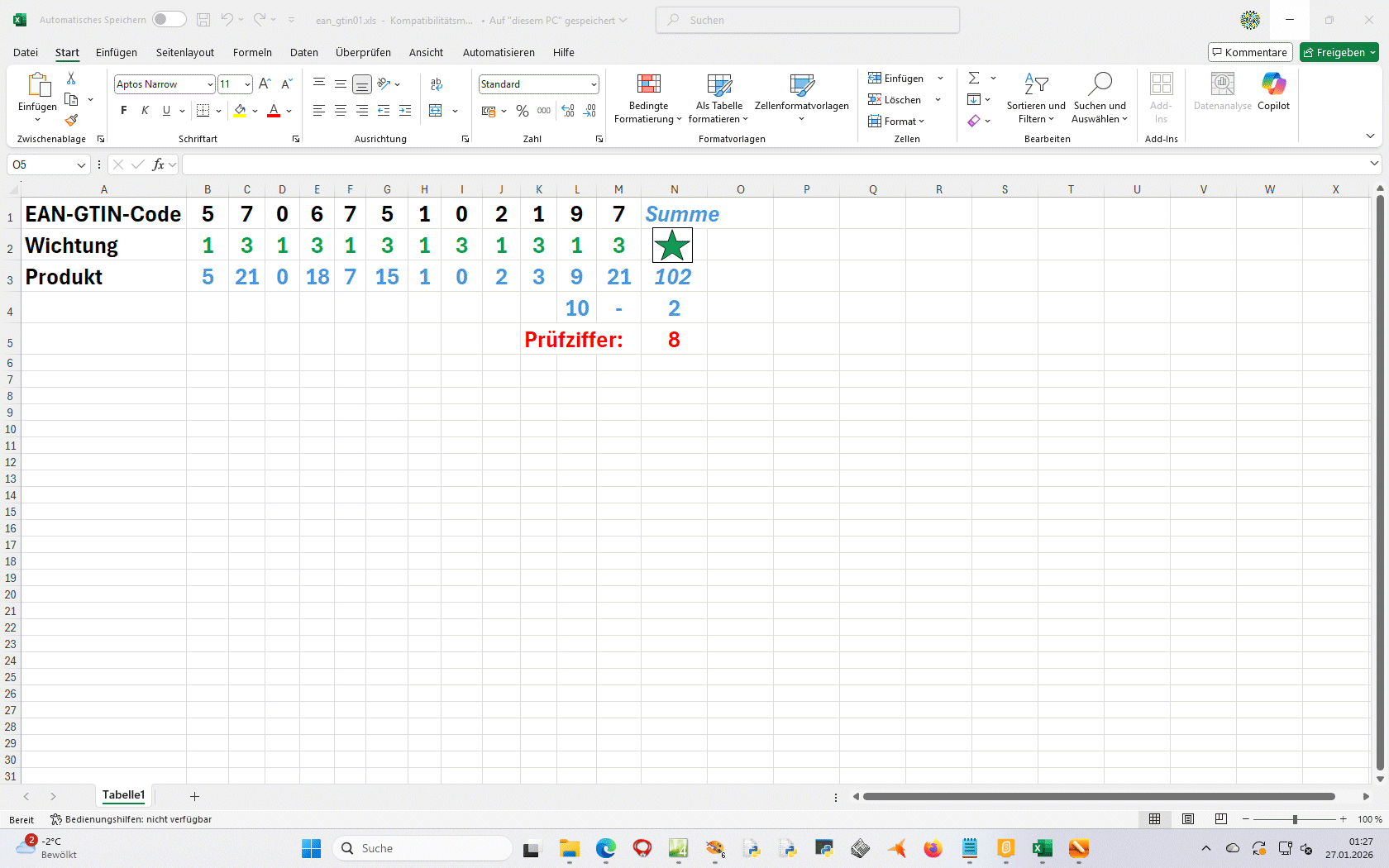
Task: Open the font name dropdown Aptos Narrow
Action: pyautogui.click(x=210, y=84)
